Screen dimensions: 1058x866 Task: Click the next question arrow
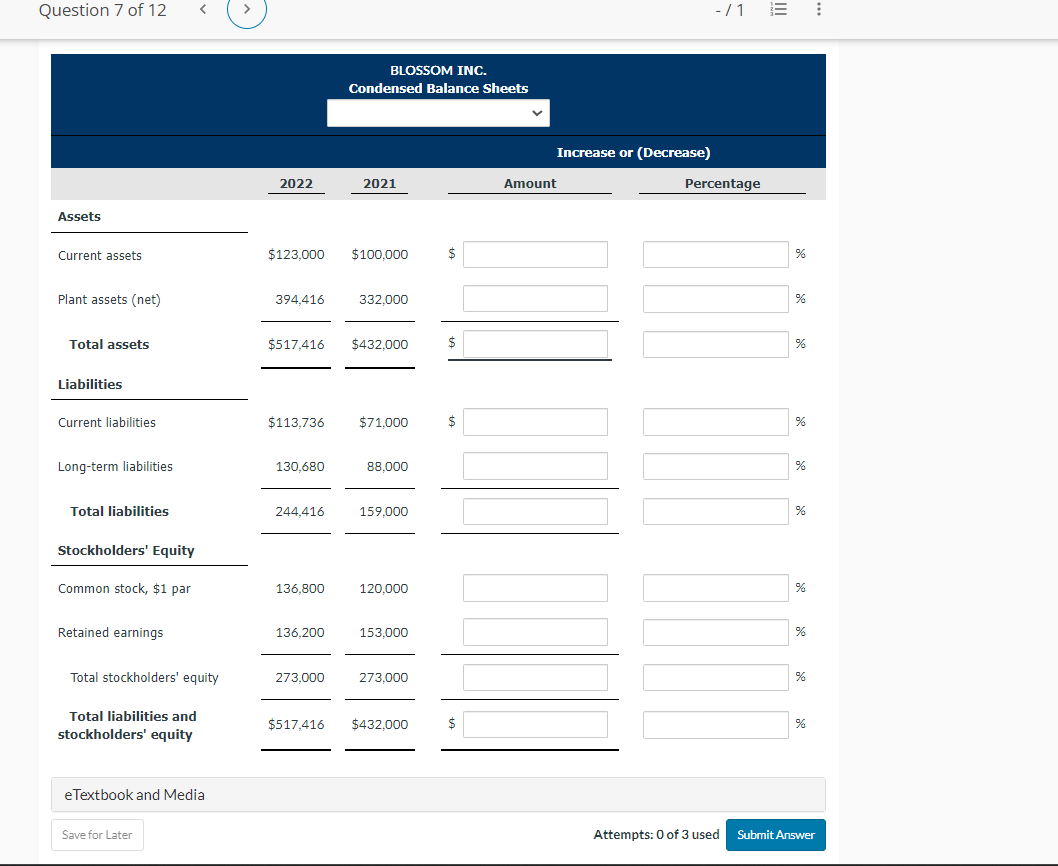pyautogui.click(x=246, y=13)
